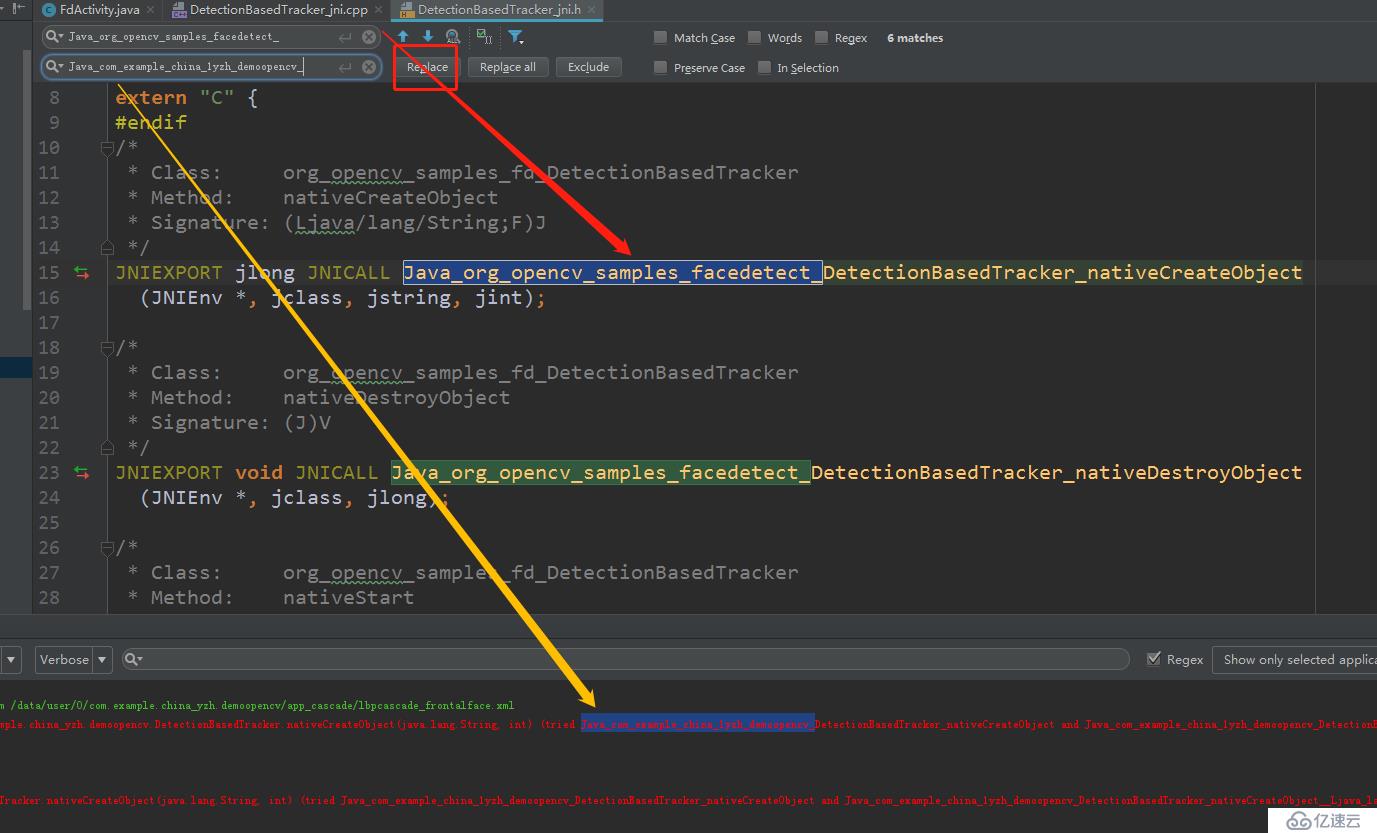Click the new line icon in replace field
Screen dimensions: 1377x833
[345, 67]
